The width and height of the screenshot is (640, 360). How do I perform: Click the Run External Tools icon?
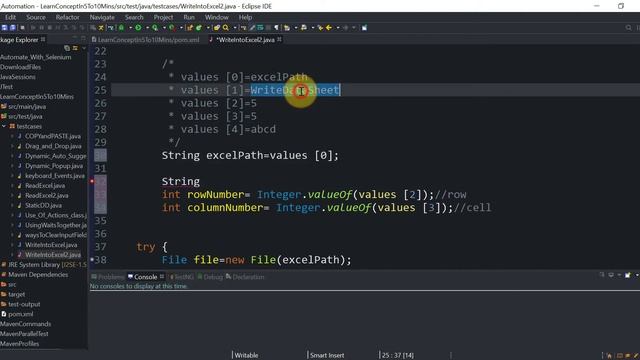pyautogui.click(x=172, y=28)
